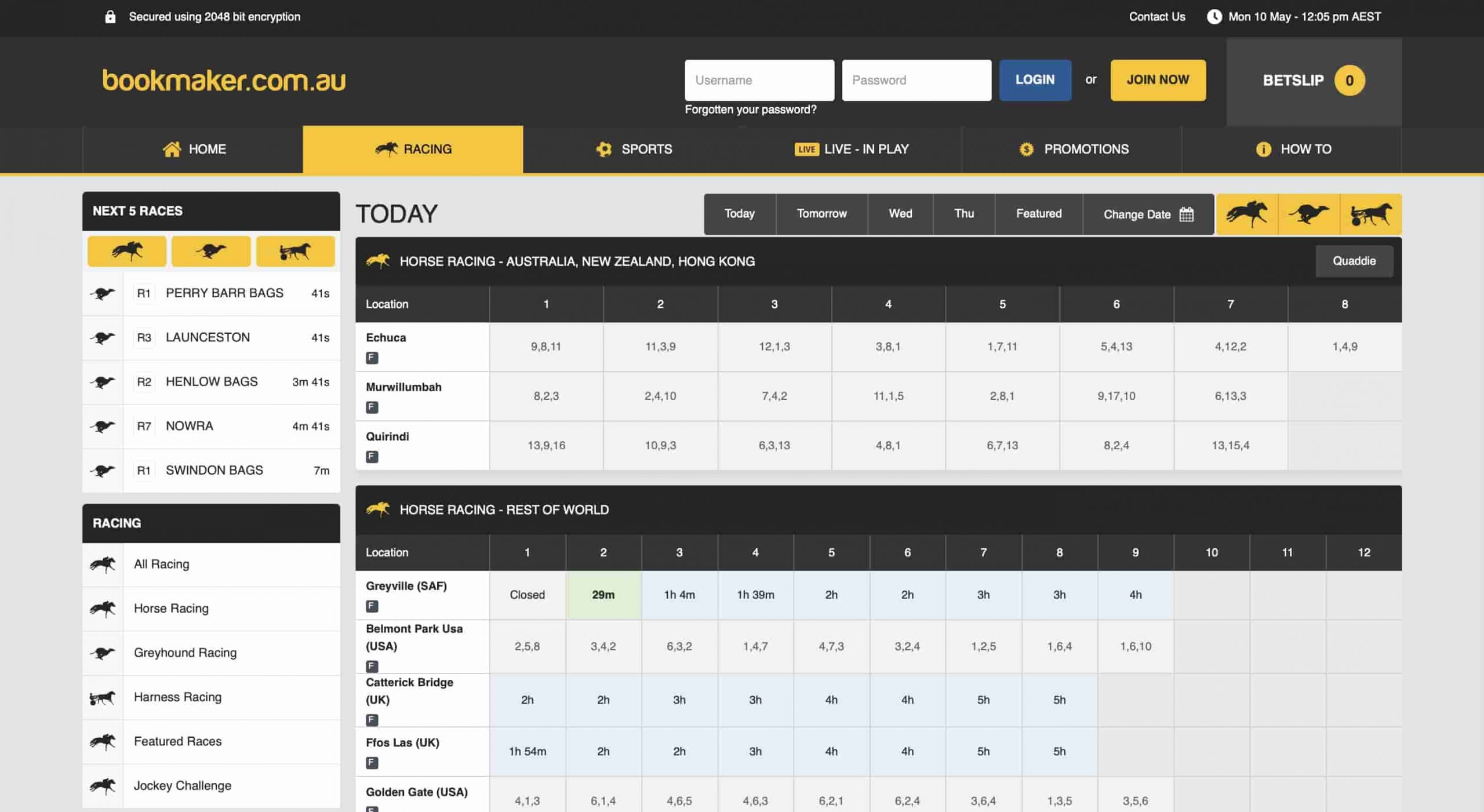The width and height of the screenshot is (1484, 812).
Task: Open Ffos Las race 1 showing 1h 54m
Action: (527, 751)
